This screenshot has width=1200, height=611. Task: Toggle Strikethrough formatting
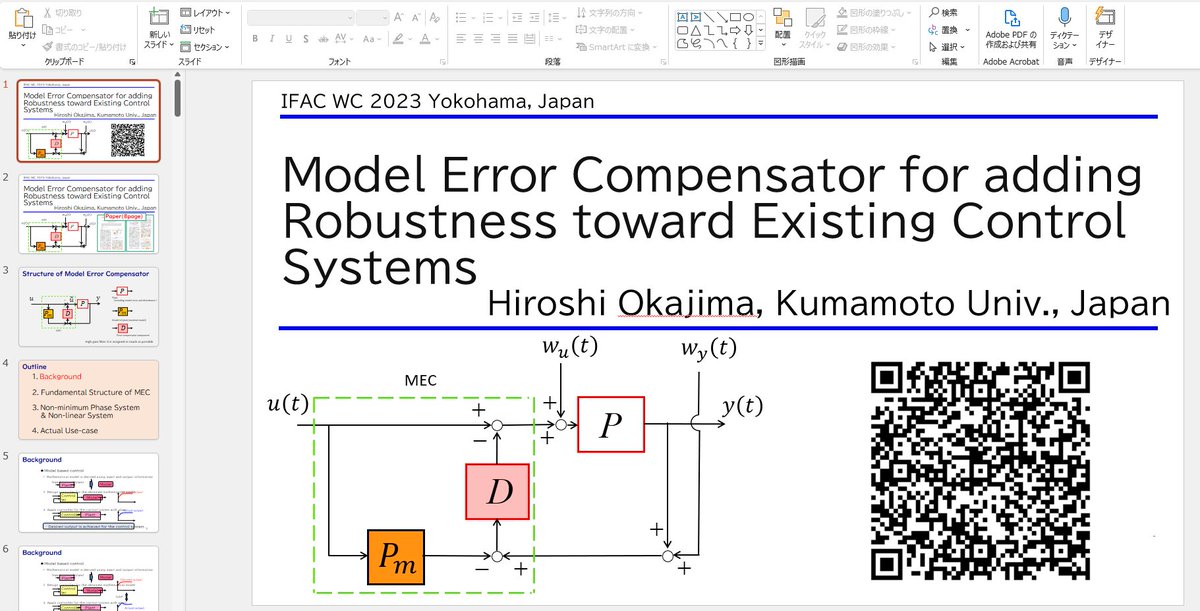click(x=321, y=38)
